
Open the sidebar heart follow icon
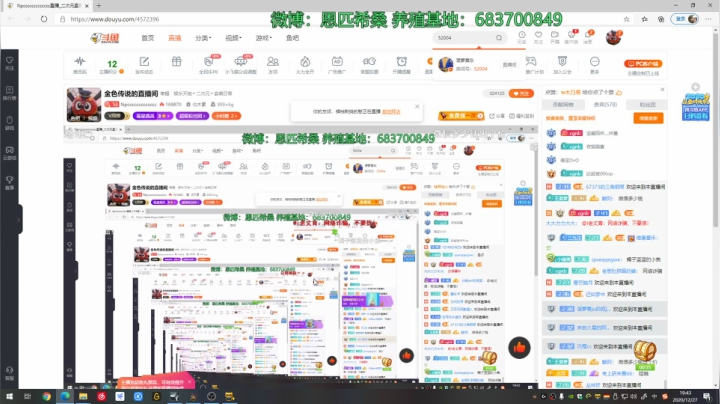pos(9,63)
